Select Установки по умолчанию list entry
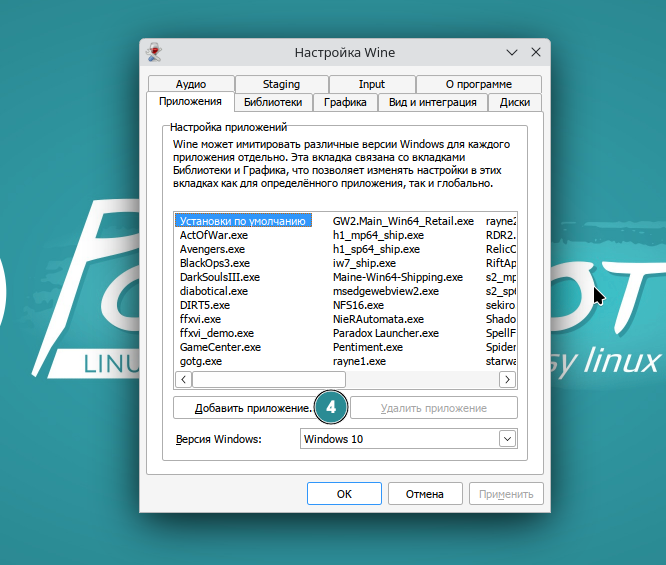 [x=242, y=221]
